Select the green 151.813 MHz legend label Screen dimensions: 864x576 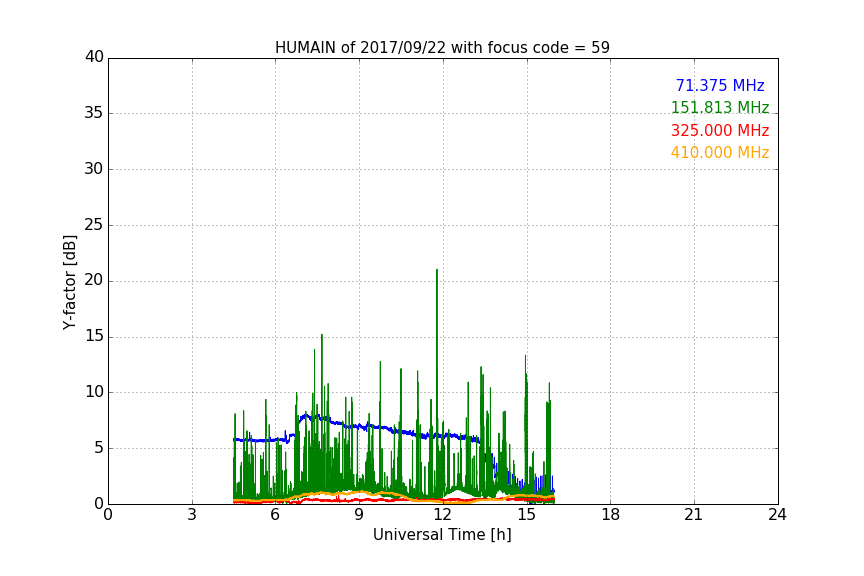720,107
